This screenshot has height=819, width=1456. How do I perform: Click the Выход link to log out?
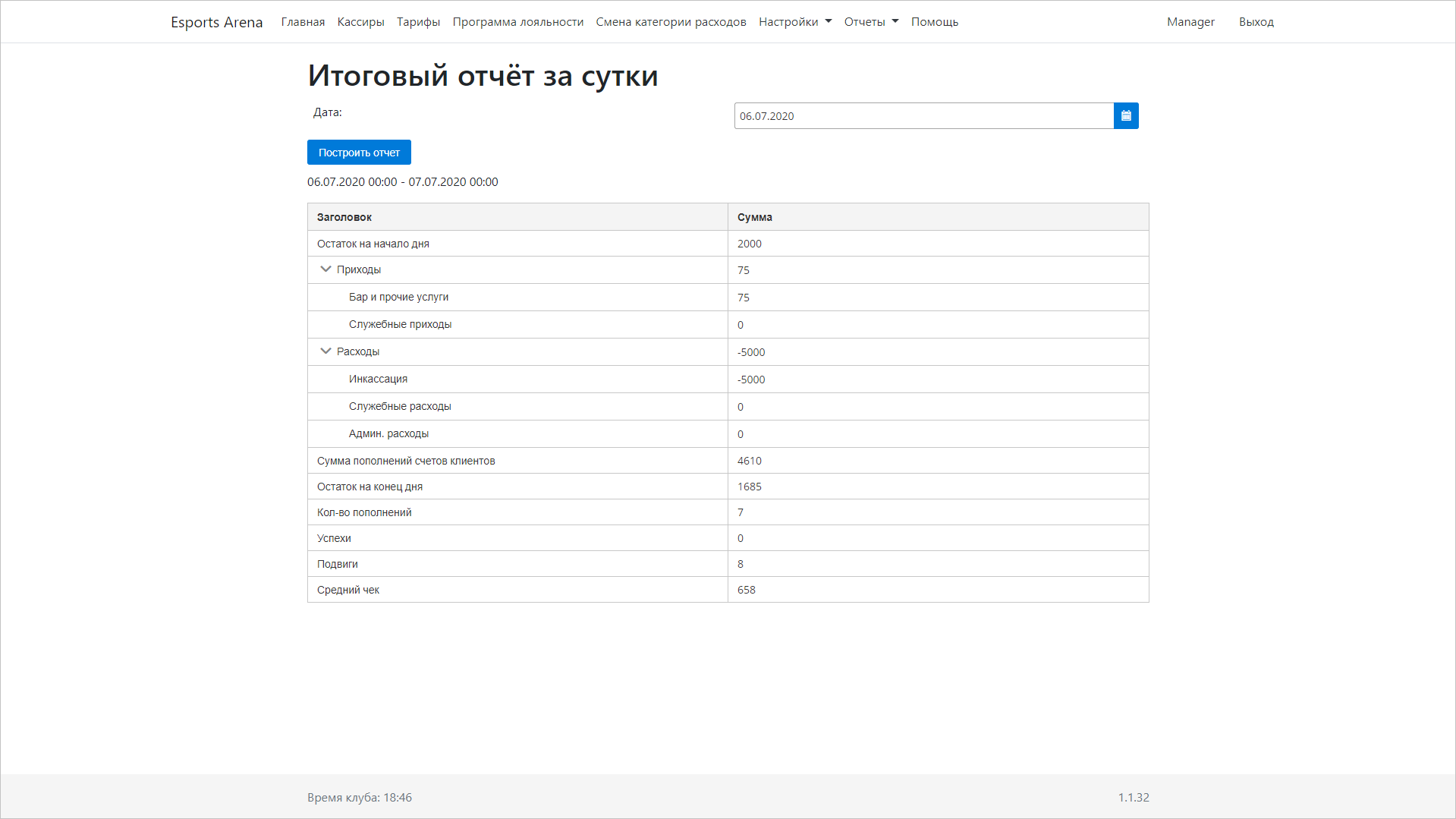1256,21
